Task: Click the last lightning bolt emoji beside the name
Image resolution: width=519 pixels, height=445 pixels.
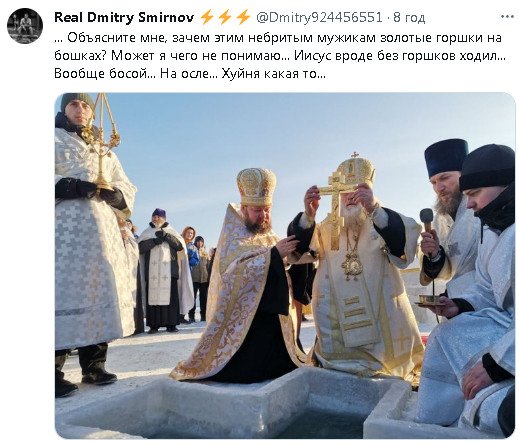Action: click(x=243, y=17)
